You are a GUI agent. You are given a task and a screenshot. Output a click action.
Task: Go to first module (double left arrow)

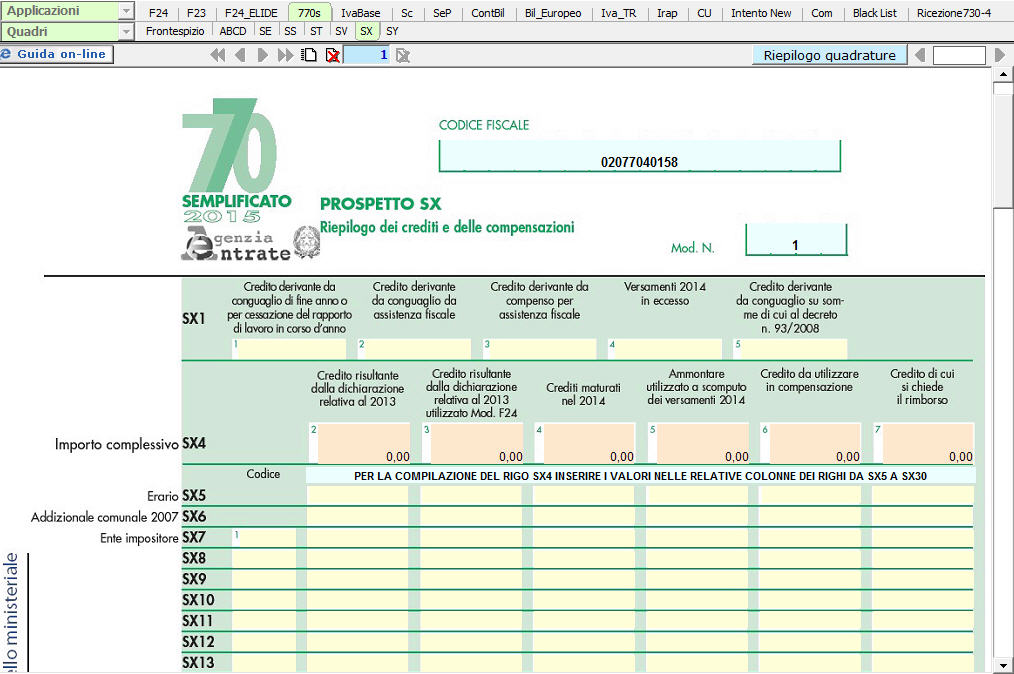pos(218,56)
